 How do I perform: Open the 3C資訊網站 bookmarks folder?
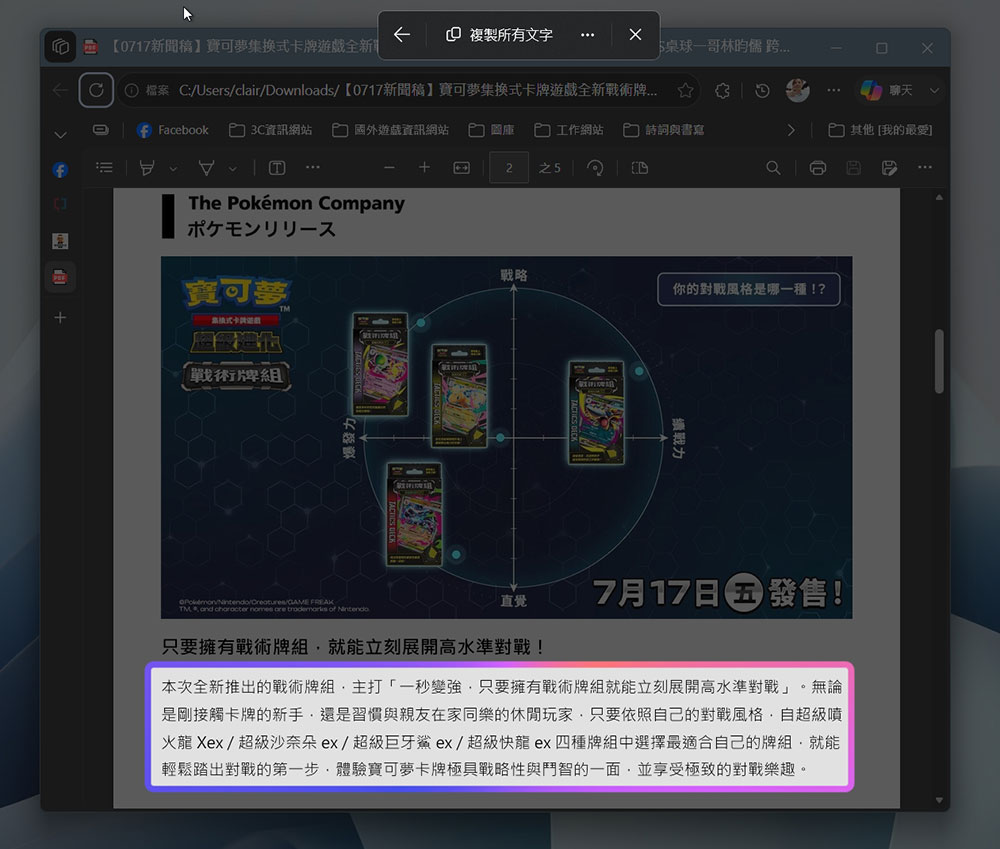click(x=270, y=130)
